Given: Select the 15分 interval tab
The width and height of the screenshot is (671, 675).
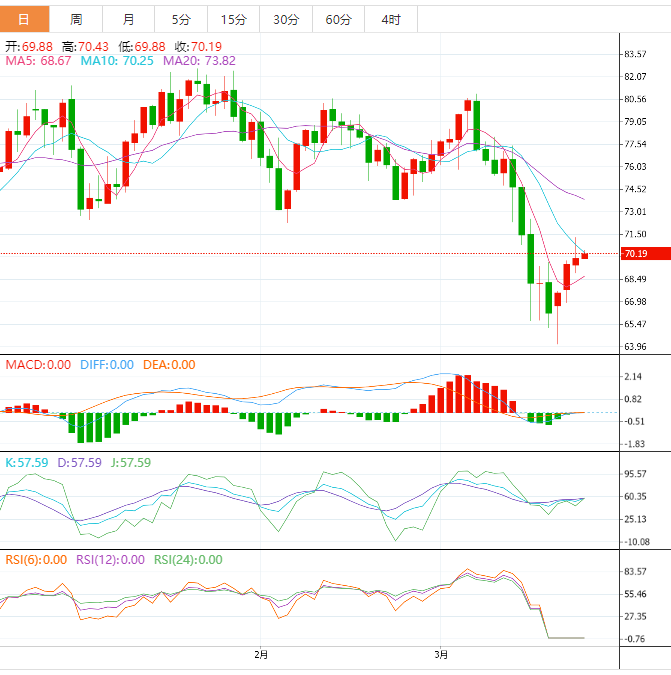Looking at the screenshot, I should [x=233, y=19].
